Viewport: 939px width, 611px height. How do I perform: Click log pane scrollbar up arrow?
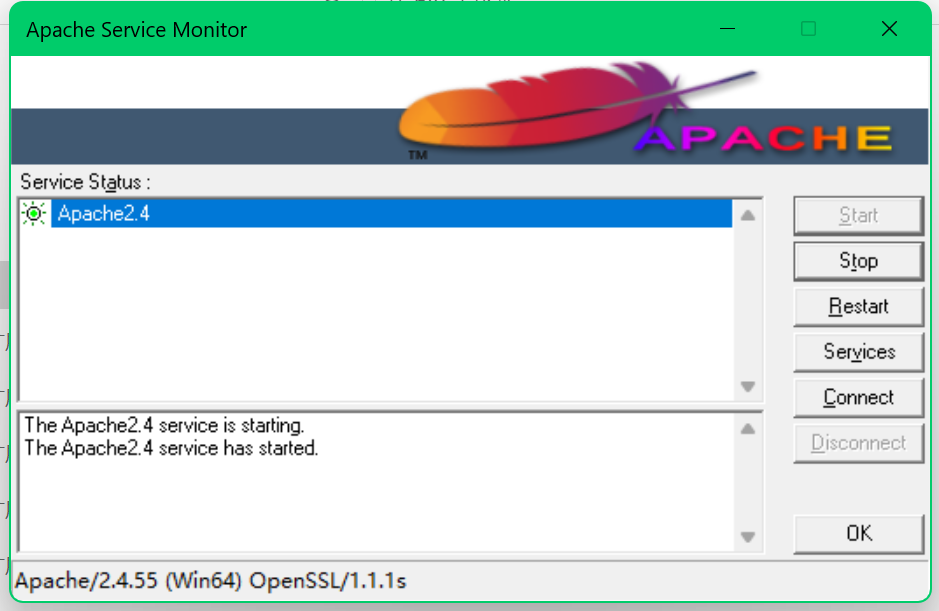click(747, 429)
